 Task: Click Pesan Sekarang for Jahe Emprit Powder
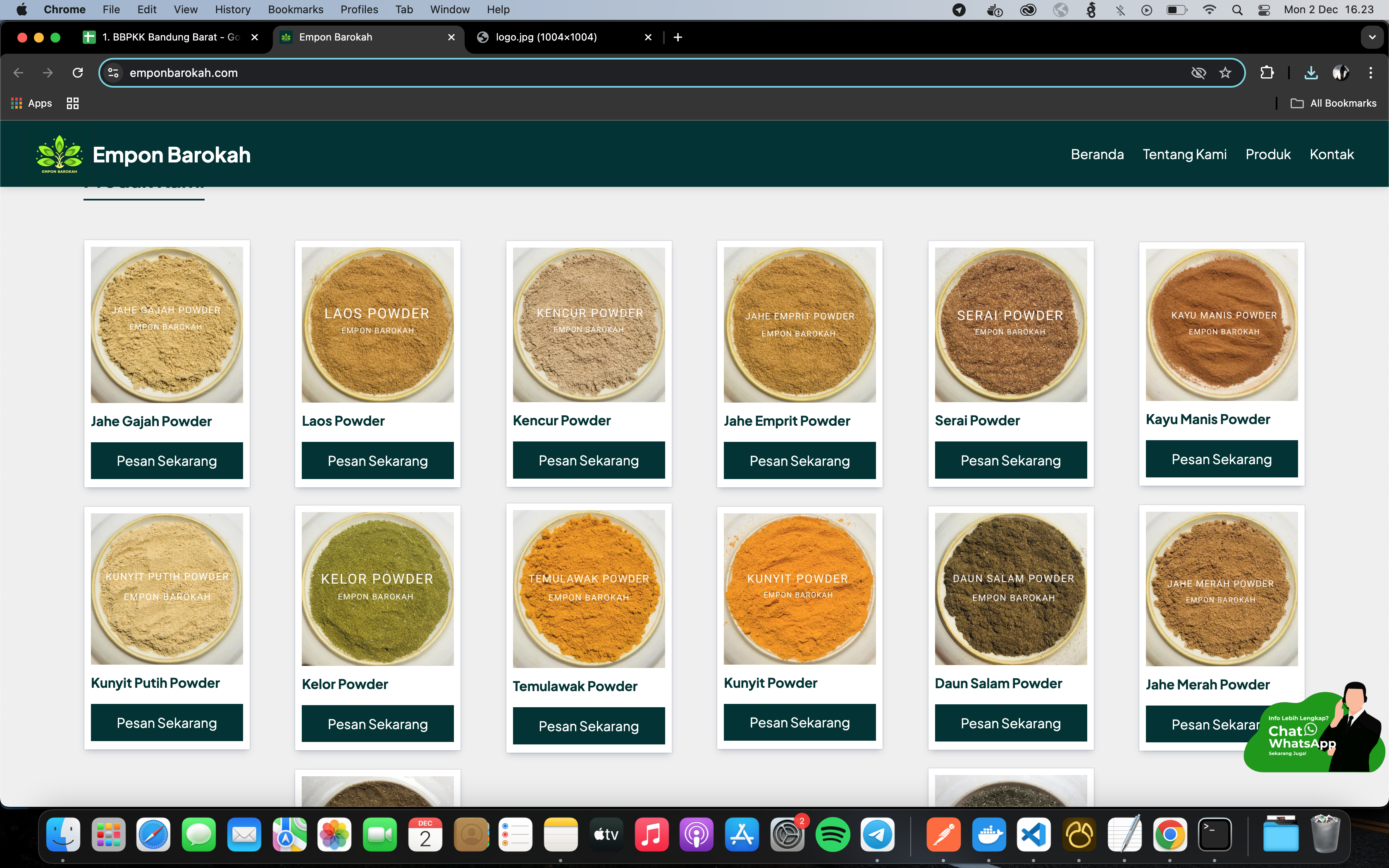coord(800,460)
